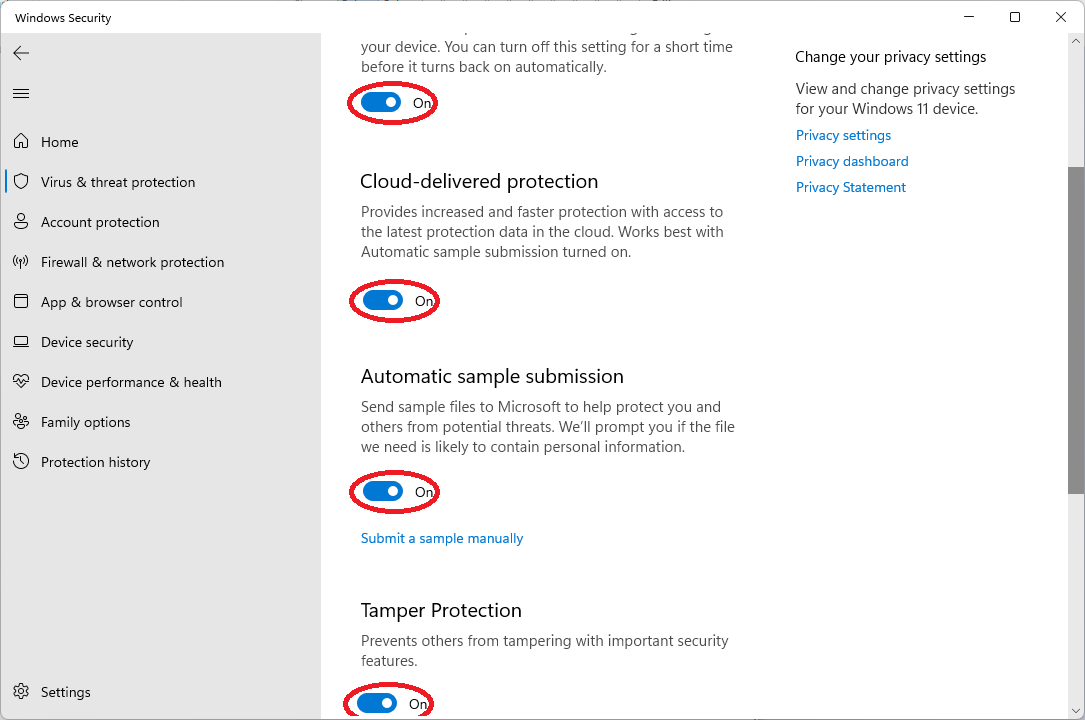Open the hamburger navigation menu
1085x720 pixels.
[x=21, y=93]
